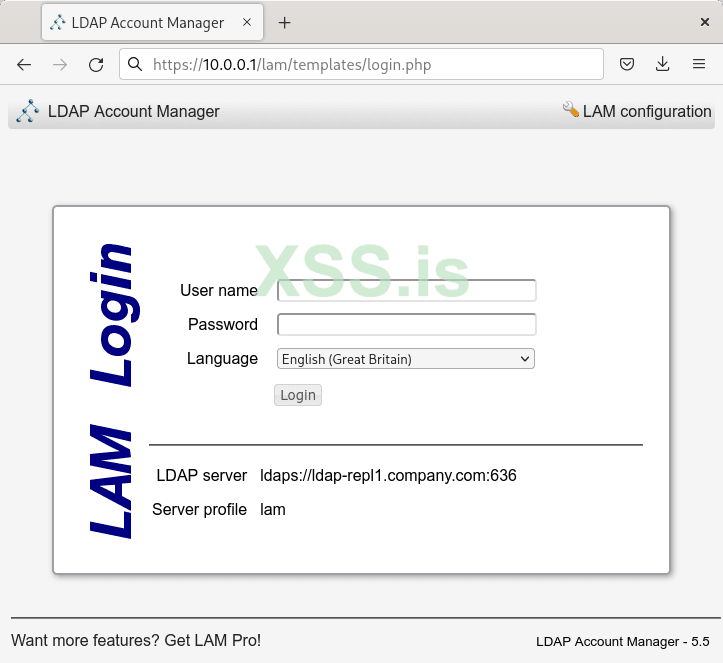
Task: Save page to Pocket icon
Action: pos(627,64)
